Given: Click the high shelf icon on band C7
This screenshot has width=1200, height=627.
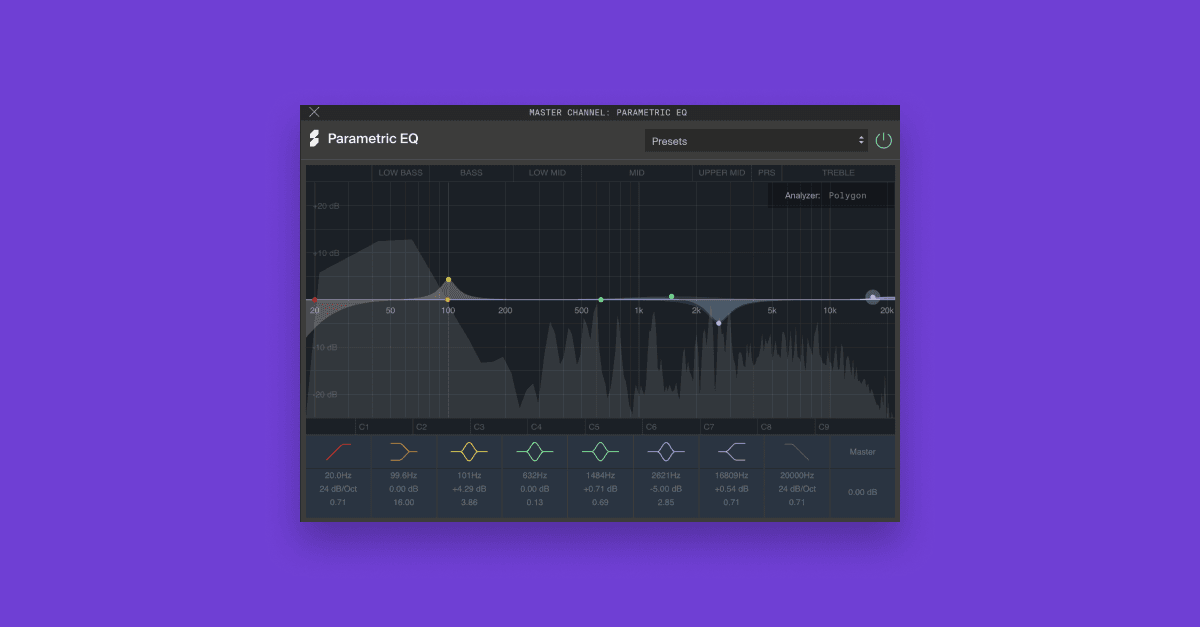Looking at the screenshot, I should tap(731, 451).
